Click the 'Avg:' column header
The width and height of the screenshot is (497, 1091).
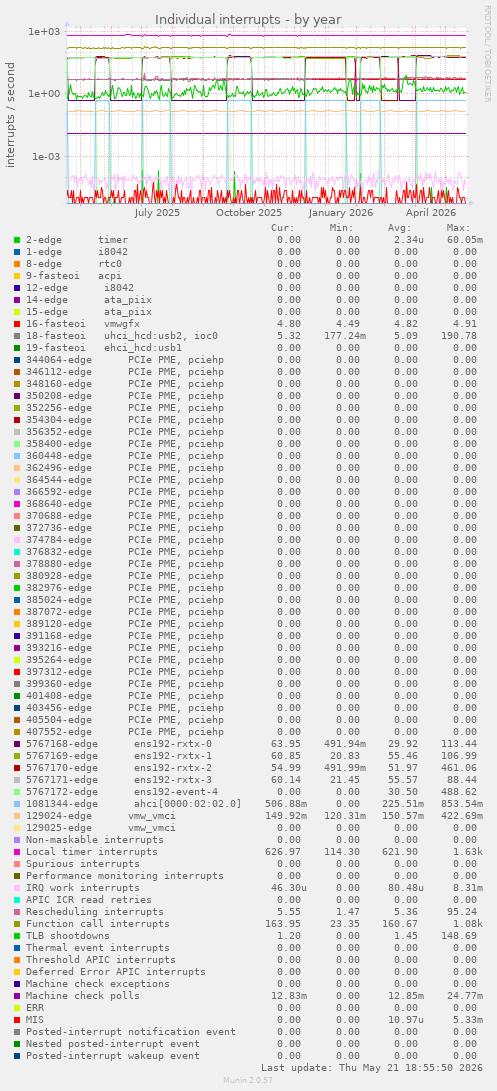(400, 228)
